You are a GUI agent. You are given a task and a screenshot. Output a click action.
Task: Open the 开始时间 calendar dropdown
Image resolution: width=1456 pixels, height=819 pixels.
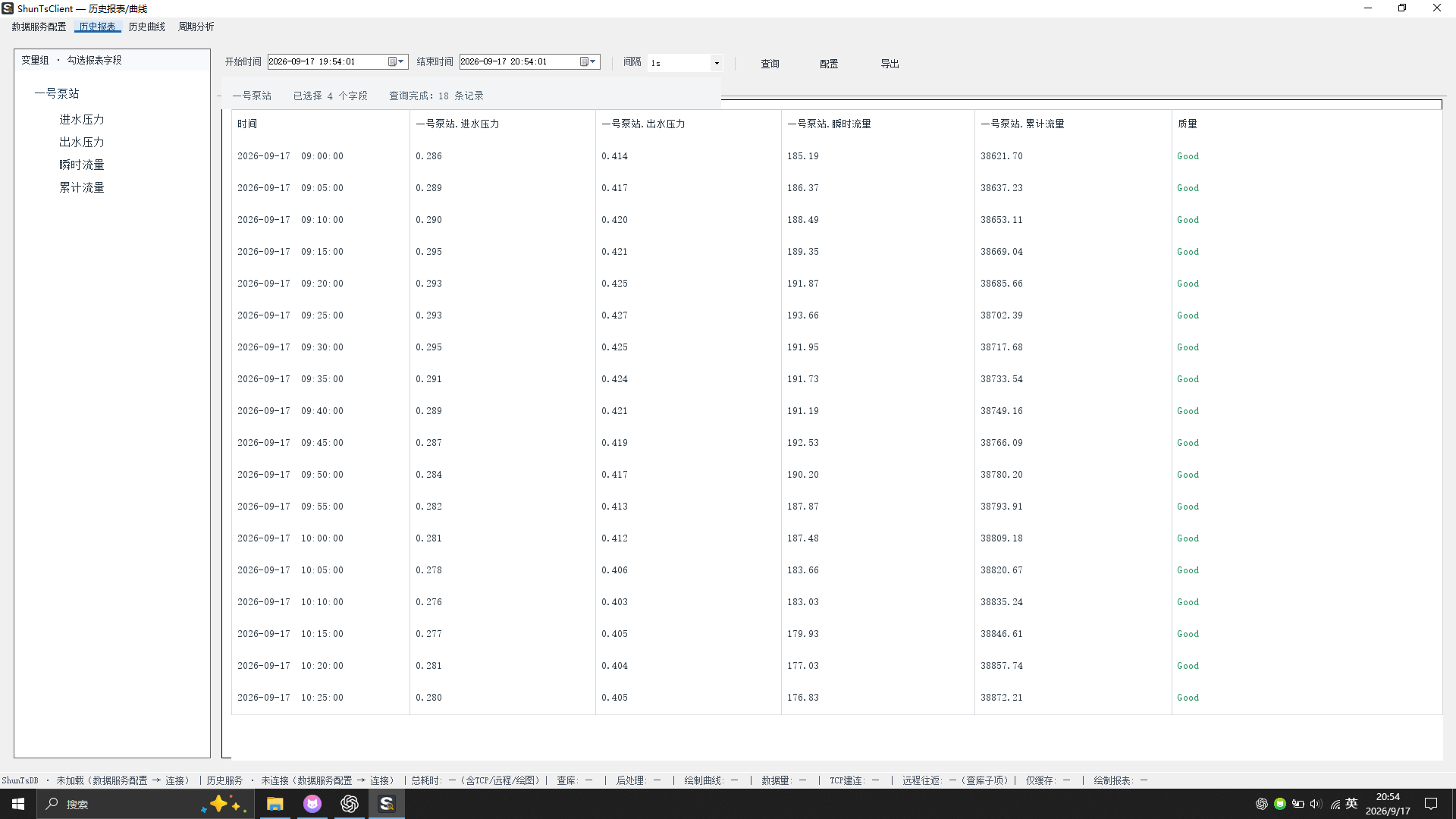[x=397, y=62]
